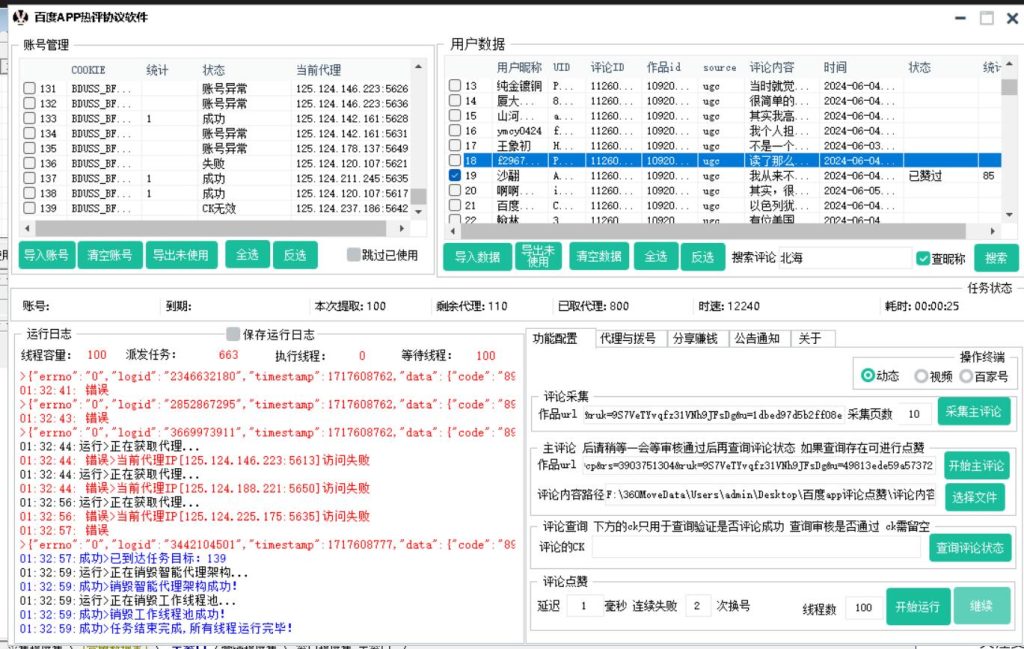This screenshot has width=1024, height=649.
Task: Enable the 跳过已使用 checkbox
Action: click(352, 255)
